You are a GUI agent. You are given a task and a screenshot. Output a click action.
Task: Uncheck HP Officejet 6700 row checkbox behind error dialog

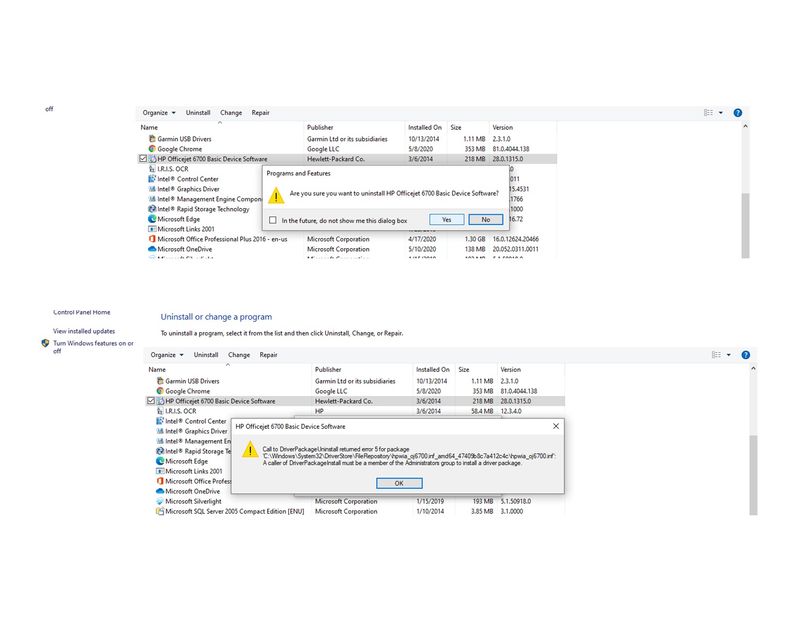pyautogui.click(x=151, y=401)
